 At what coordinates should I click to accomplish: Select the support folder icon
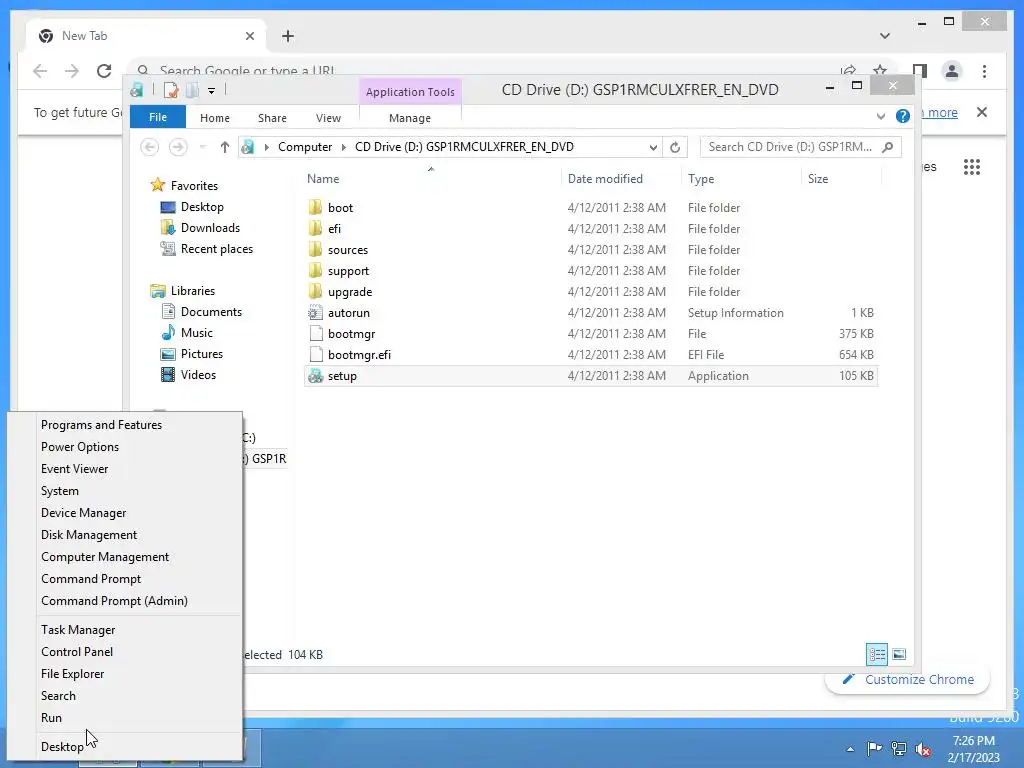[x=315, y=270]
